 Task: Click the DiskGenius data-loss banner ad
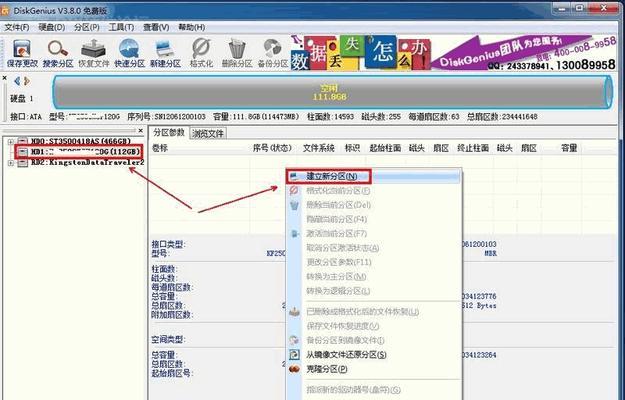pyautogui.click(x=454, y=53)
